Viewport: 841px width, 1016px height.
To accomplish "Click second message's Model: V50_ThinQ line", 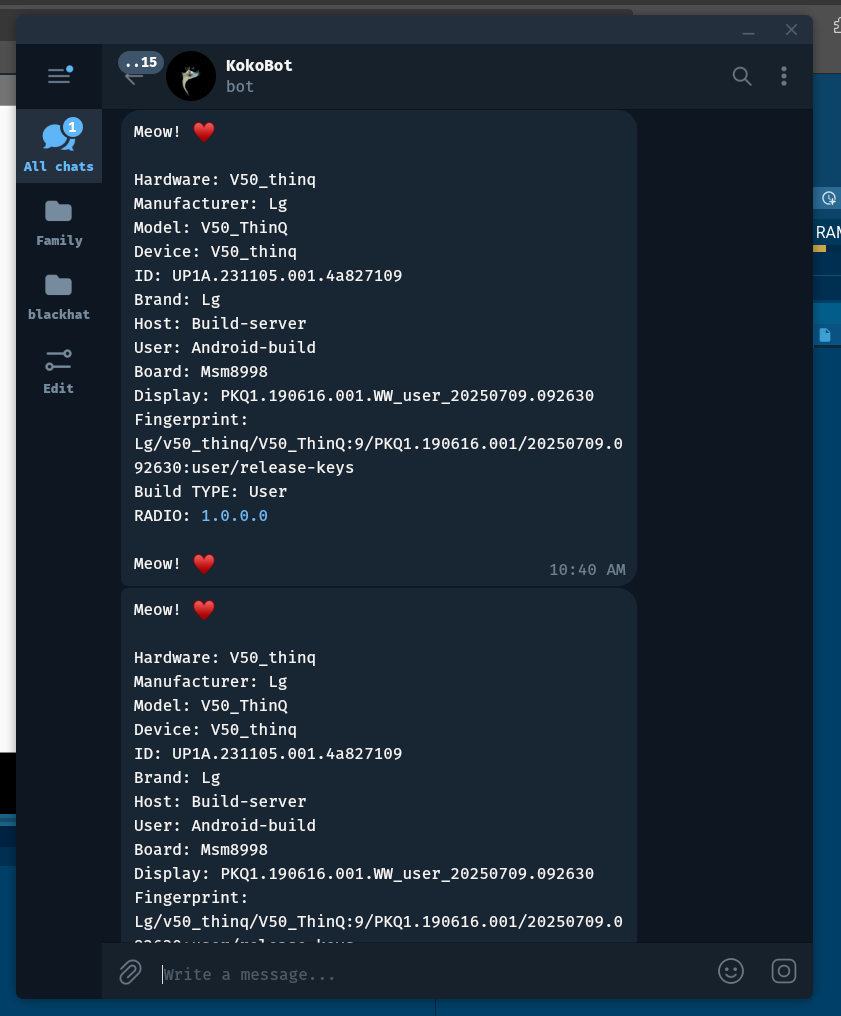I will click(211, 706).
